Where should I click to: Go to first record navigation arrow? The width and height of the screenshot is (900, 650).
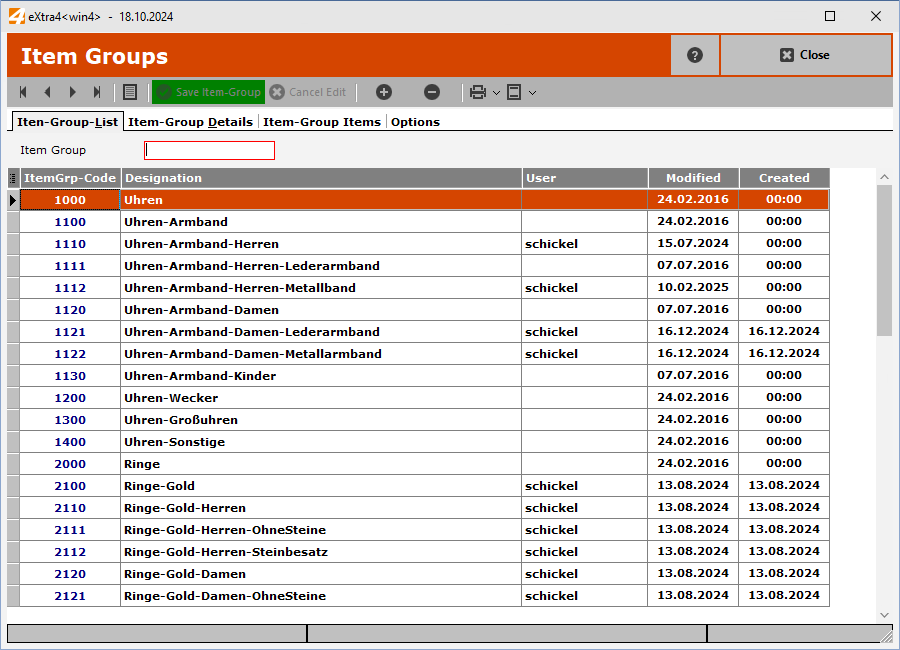coord(23,92)
